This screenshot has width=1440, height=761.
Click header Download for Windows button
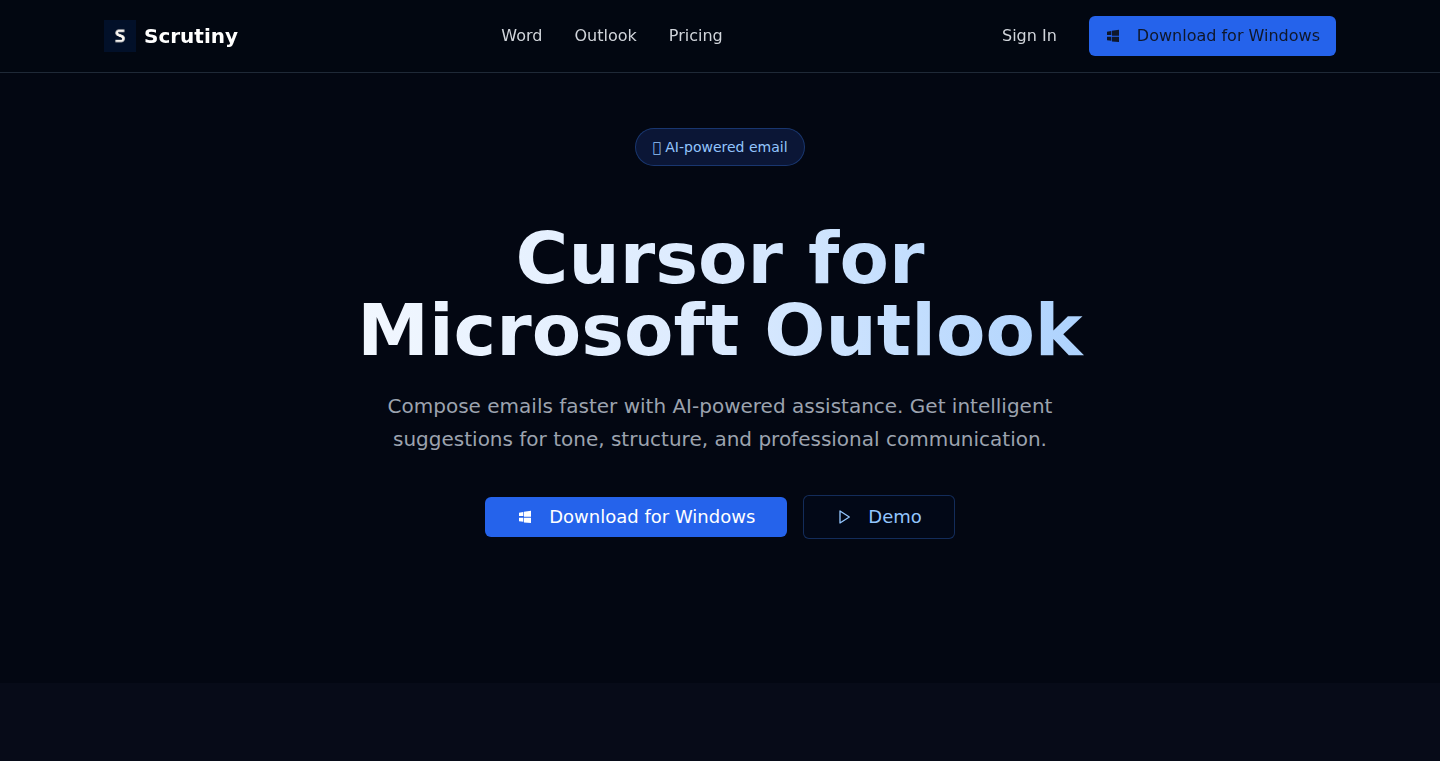click(x=1212, y=36)
